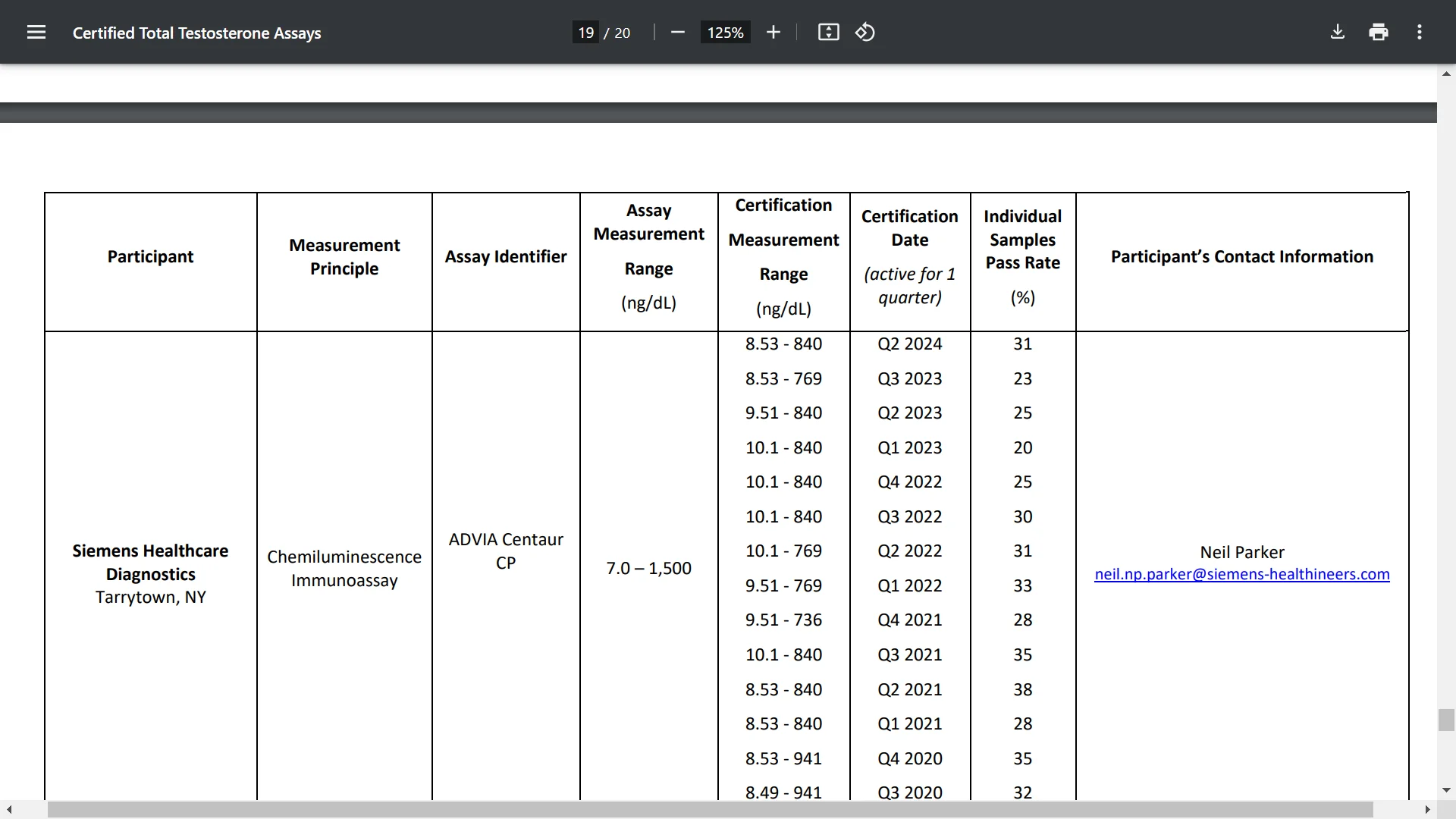Select the 8.49 - 941 range value

click(x=783, y=792)
